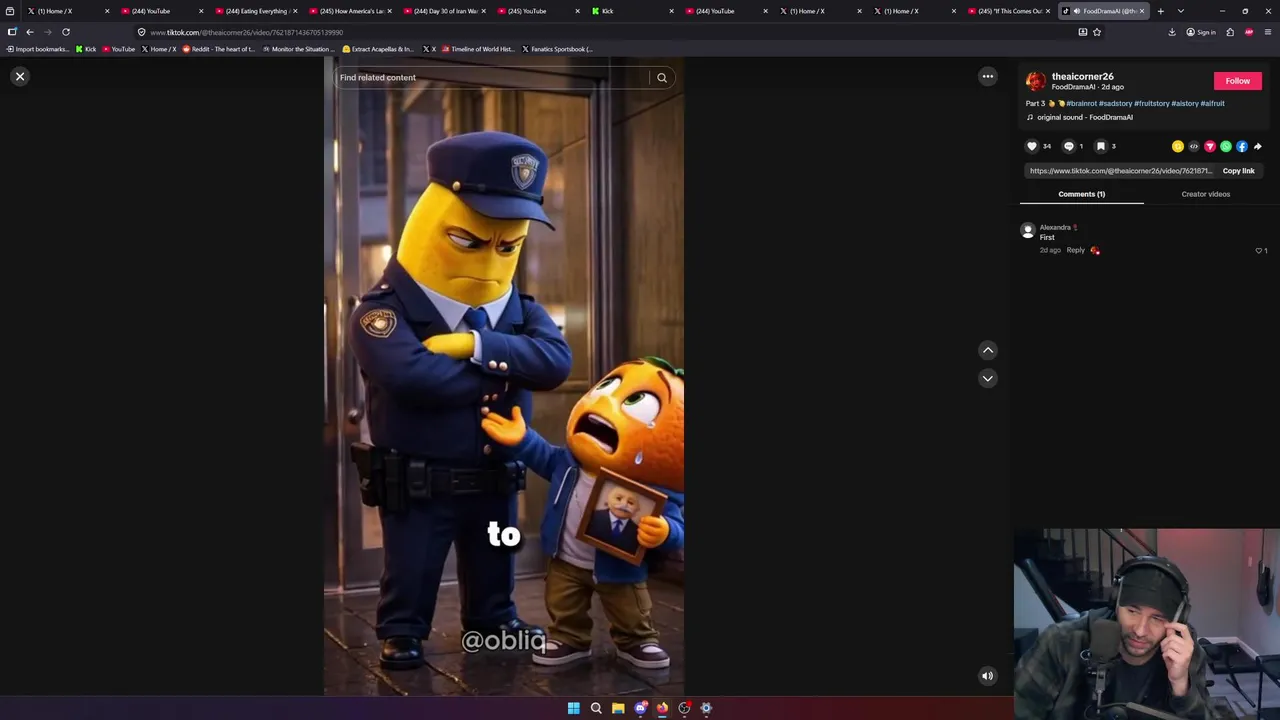Go to previous video with up chevron
The image size is (1280, 720).
(988, 350)
